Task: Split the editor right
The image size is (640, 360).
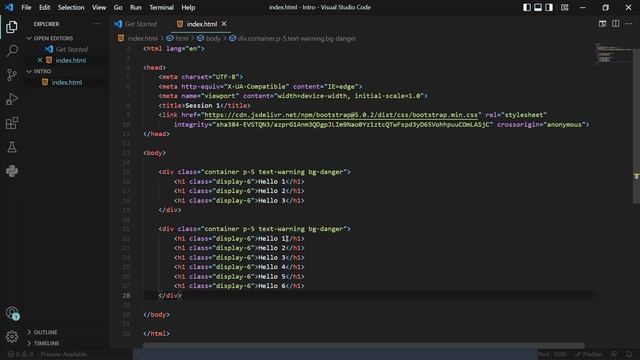Action: click(616, 24)
